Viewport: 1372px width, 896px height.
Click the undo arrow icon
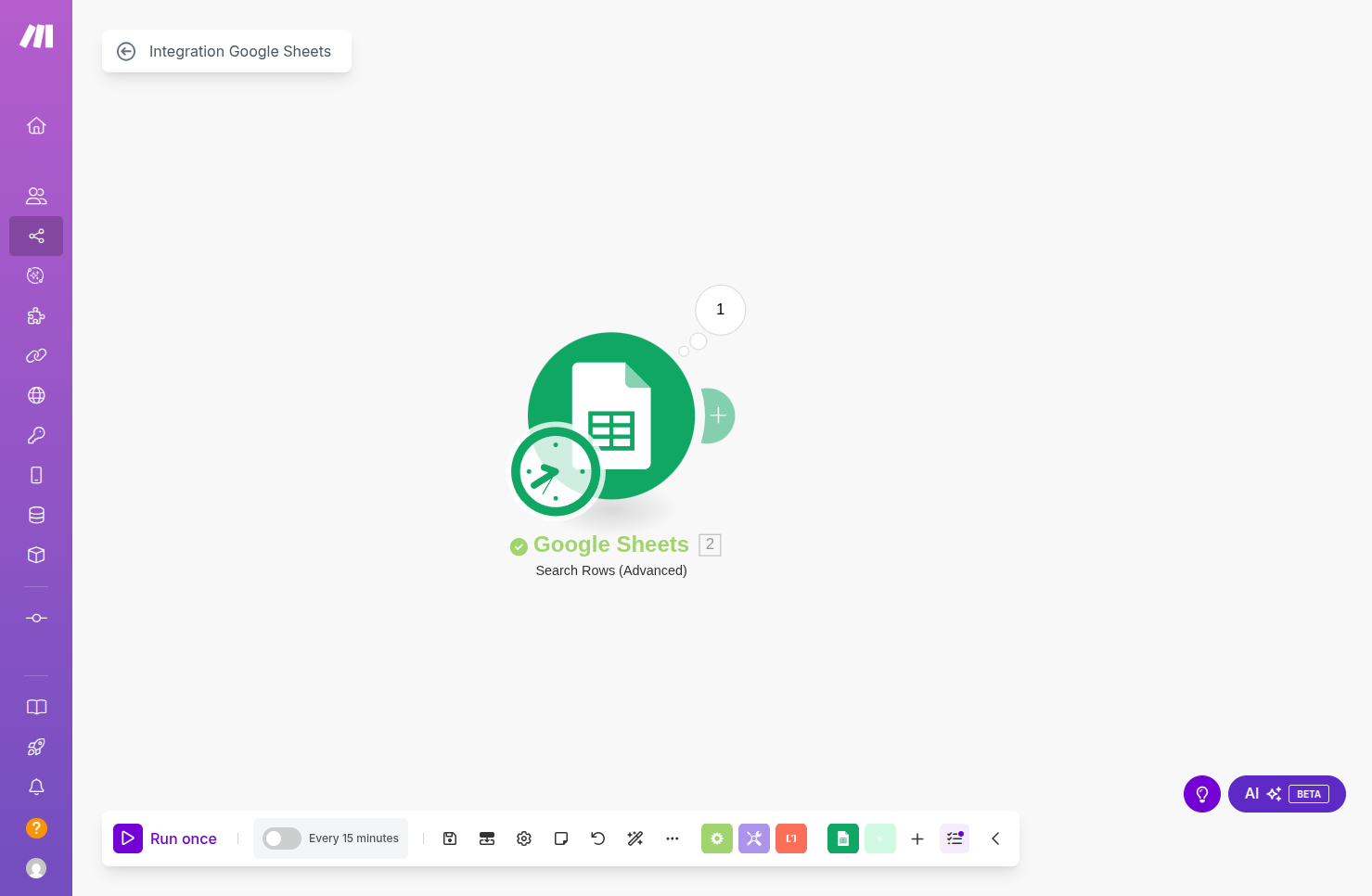598,838
